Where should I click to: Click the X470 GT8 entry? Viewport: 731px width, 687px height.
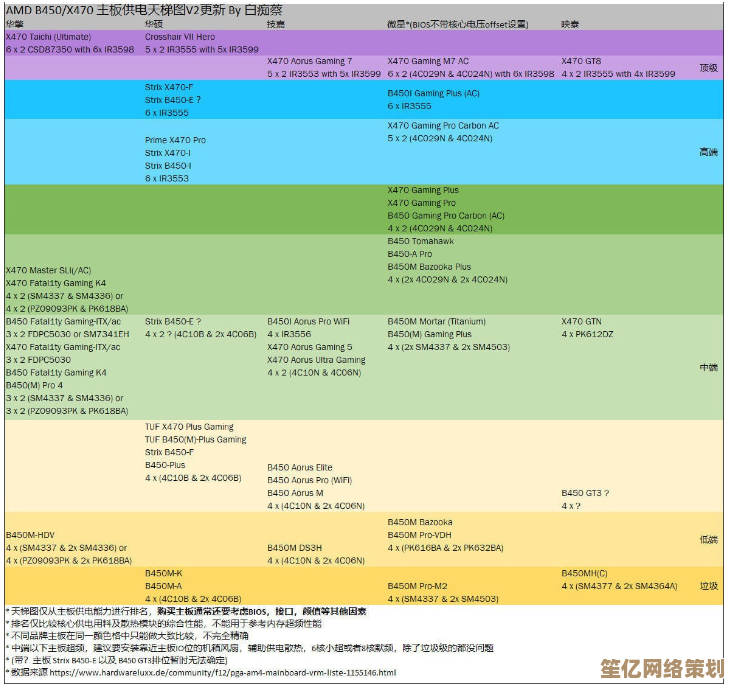pyautogui.click(x=582, y=61)
